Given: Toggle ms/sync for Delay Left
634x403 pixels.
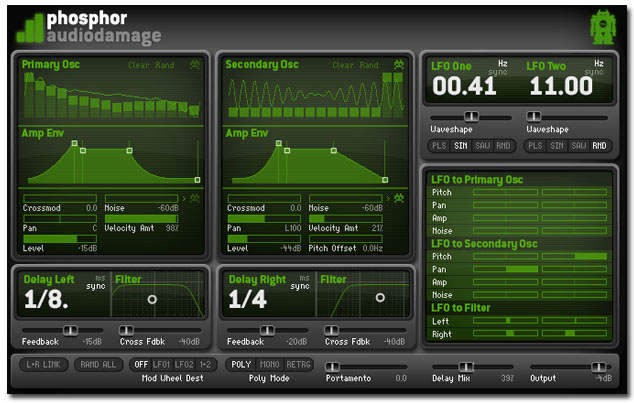Looking at the screenshot, I should [96, 283].
